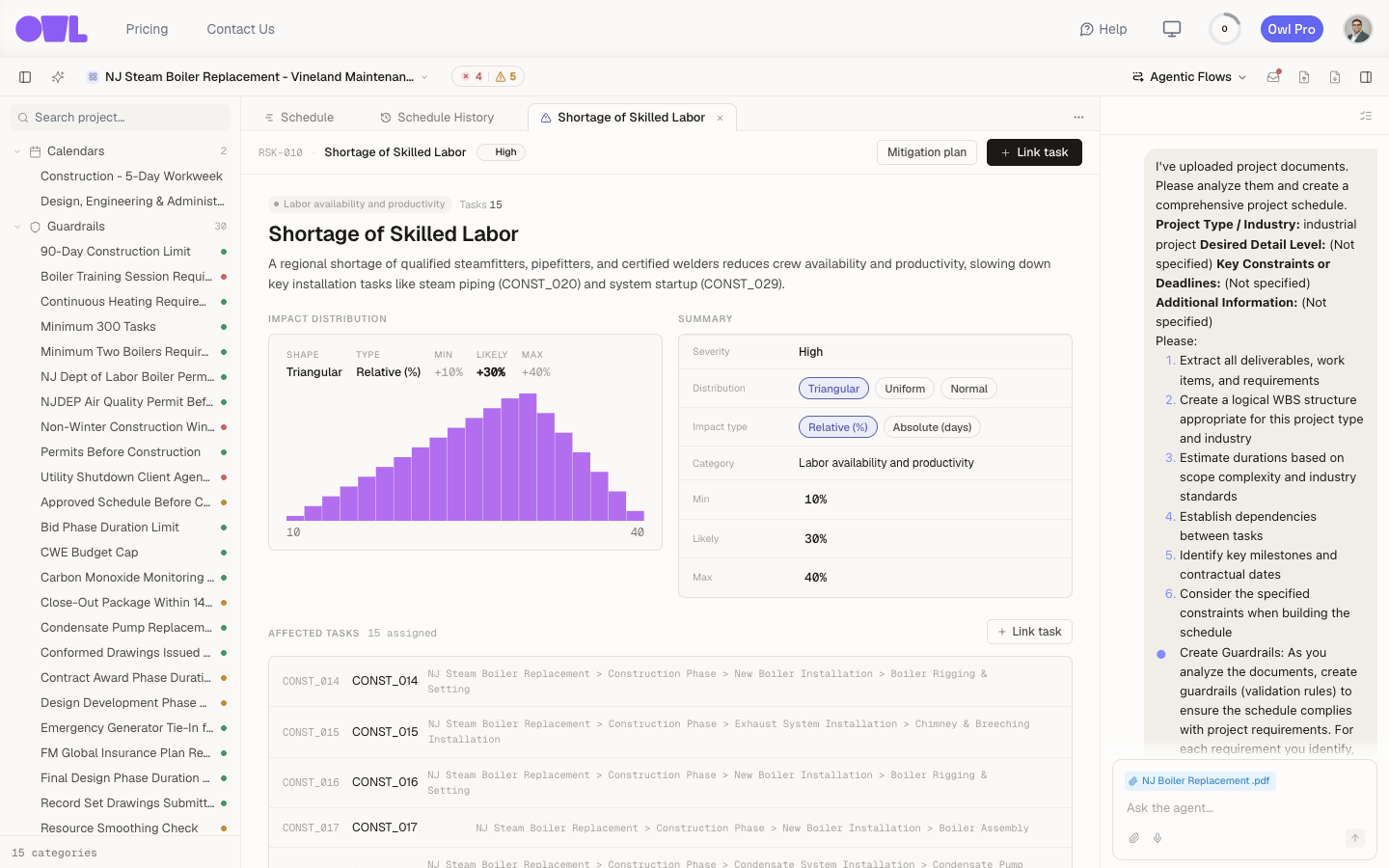Open the Agentic Flows dropdown
This screenshot has width=1389, height=868.
coord(1189,77)
